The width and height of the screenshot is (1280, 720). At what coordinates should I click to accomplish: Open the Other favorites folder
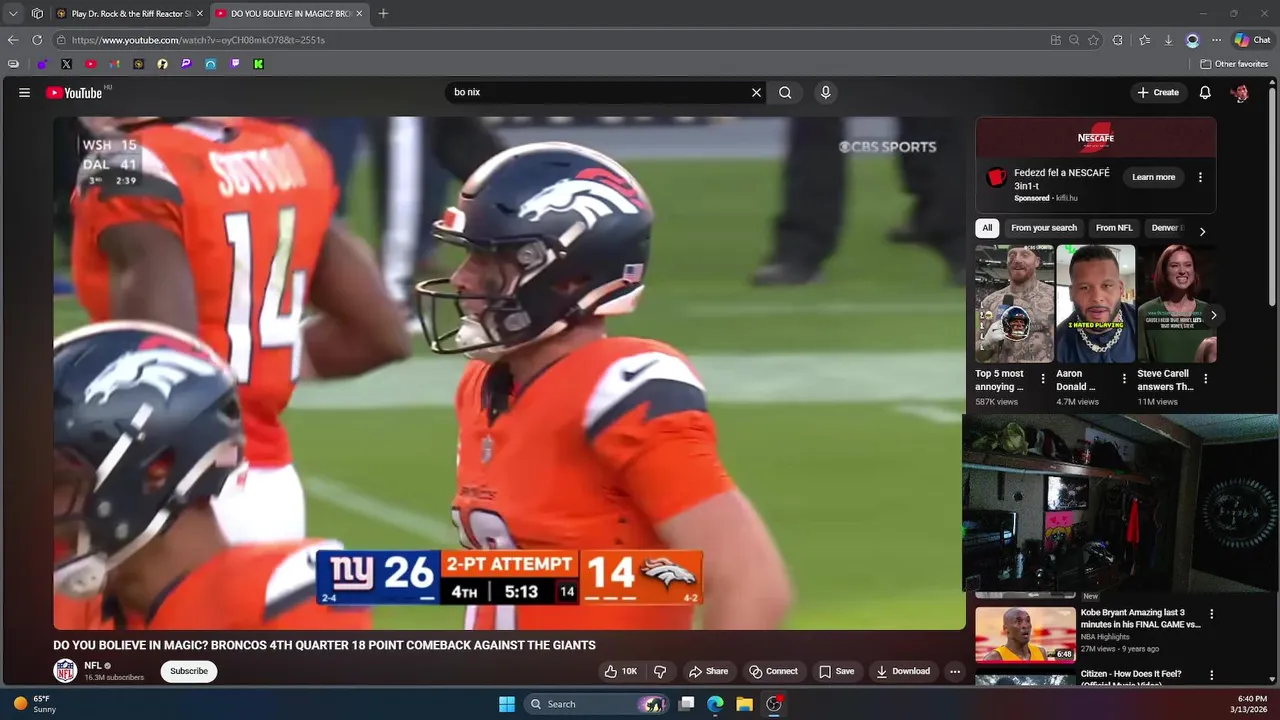coord(1234,64)
